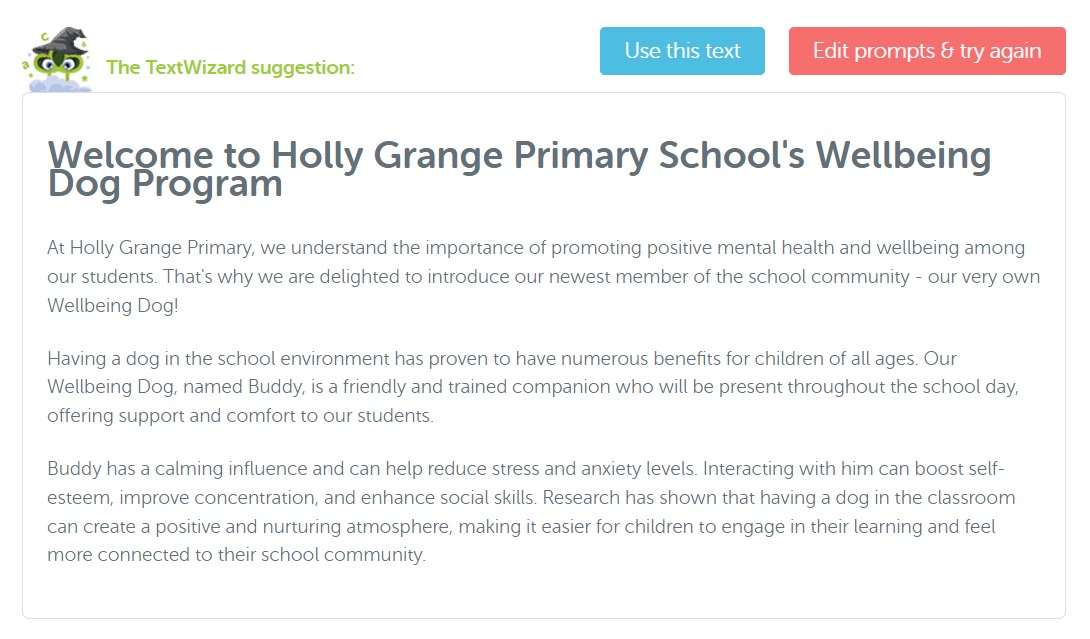Click the words 'Dog Program' in the heading

pyautogui.click(x=165, y=185)
